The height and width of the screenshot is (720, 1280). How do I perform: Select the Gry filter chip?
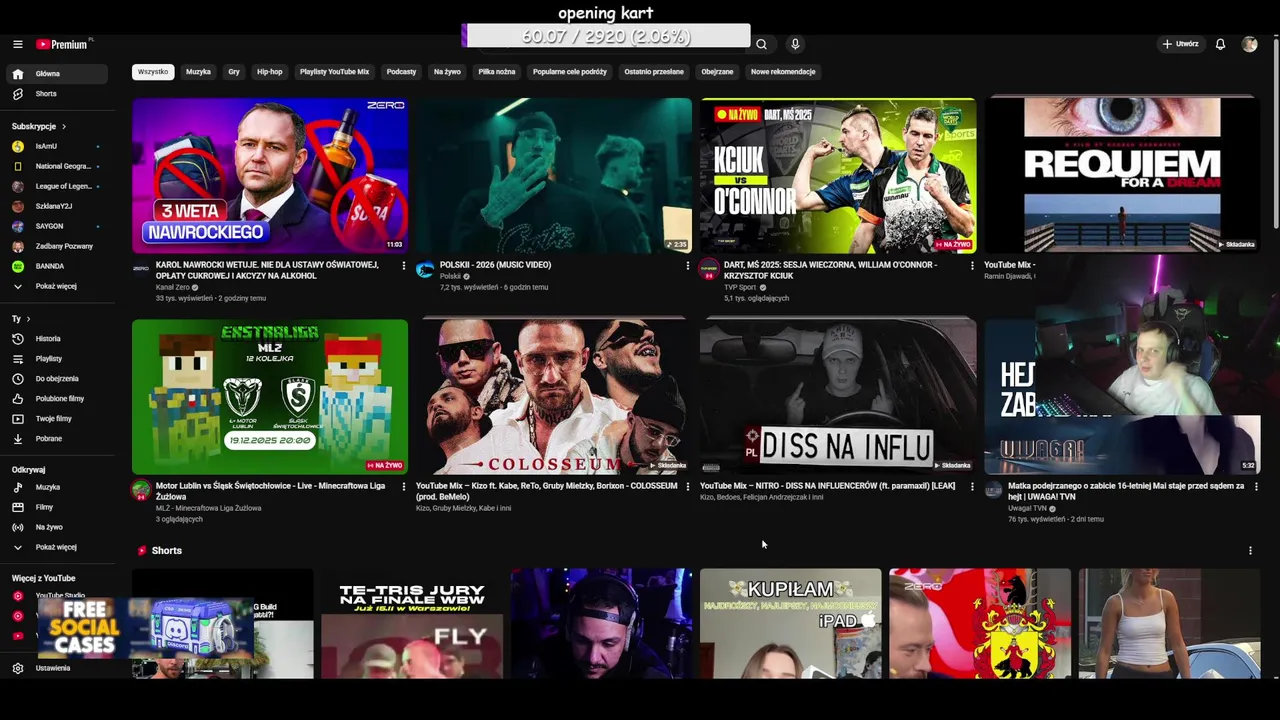234,72
